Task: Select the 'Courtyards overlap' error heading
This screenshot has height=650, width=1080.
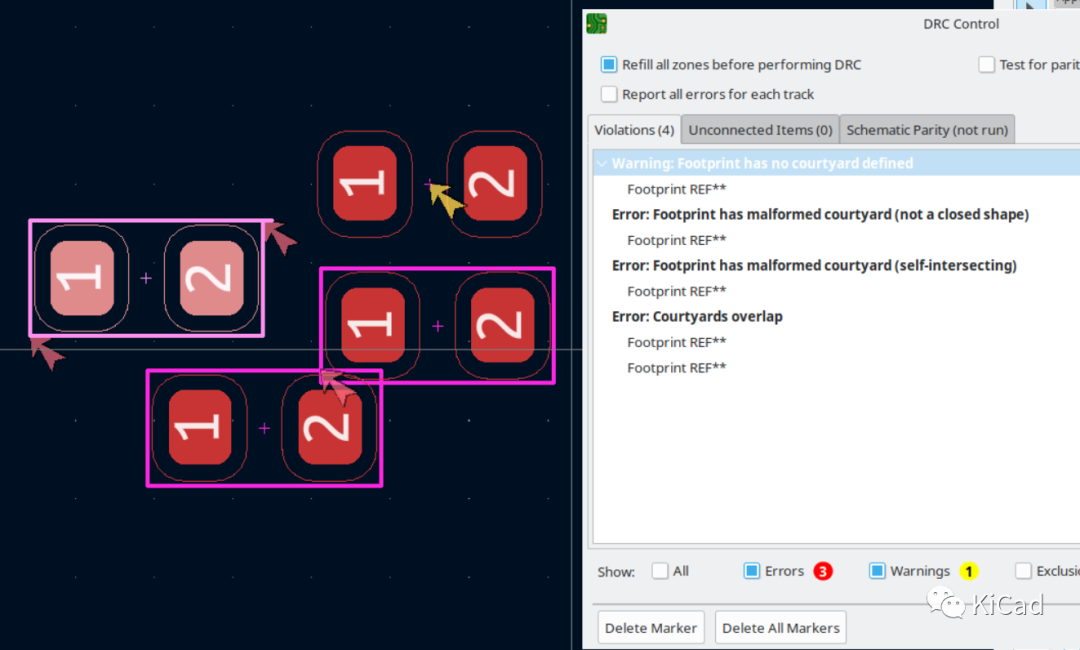Action: (697, 316)
